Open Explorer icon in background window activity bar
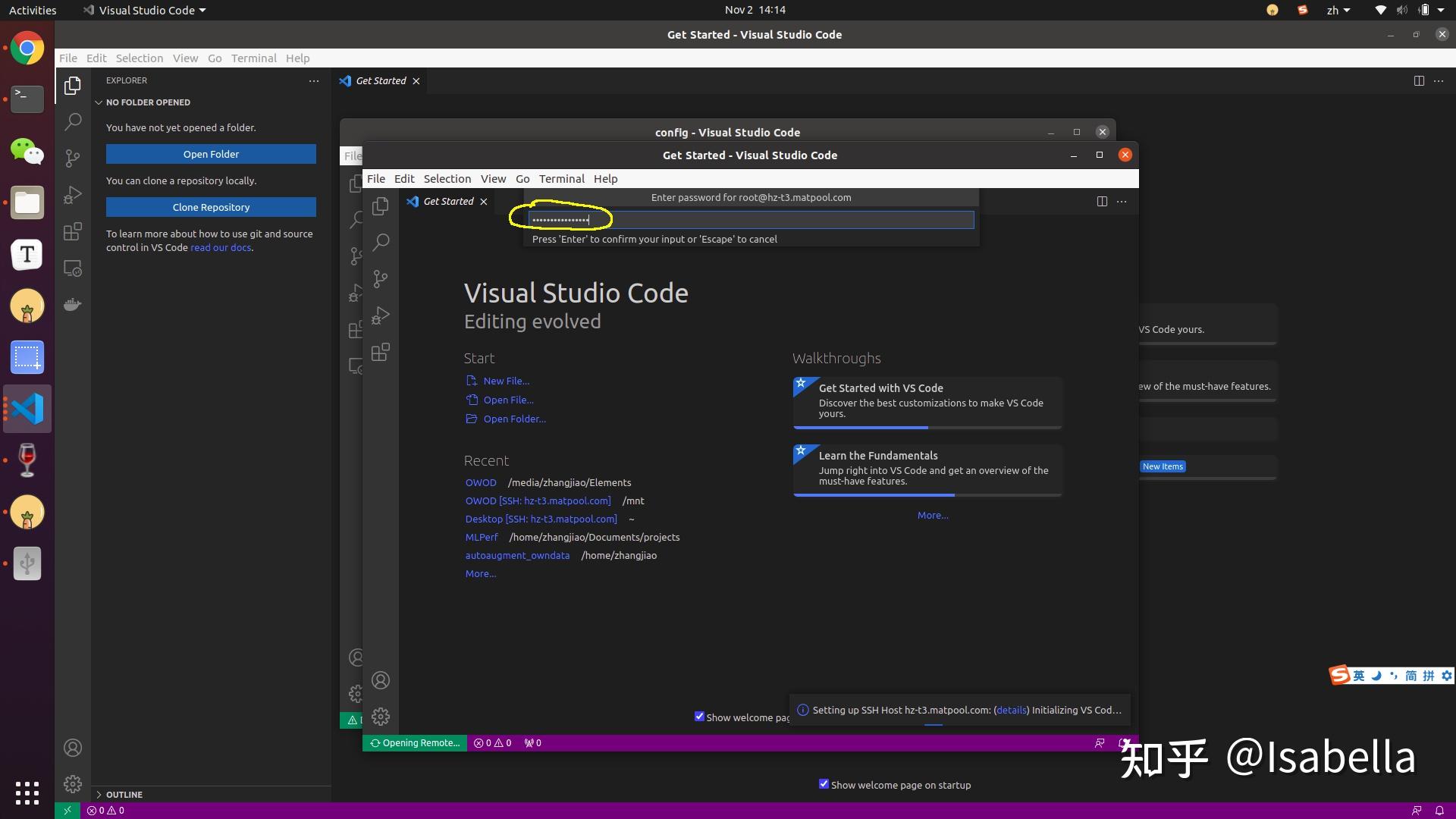The height and width of the screenshot is (819, 1456). [73, 86]
